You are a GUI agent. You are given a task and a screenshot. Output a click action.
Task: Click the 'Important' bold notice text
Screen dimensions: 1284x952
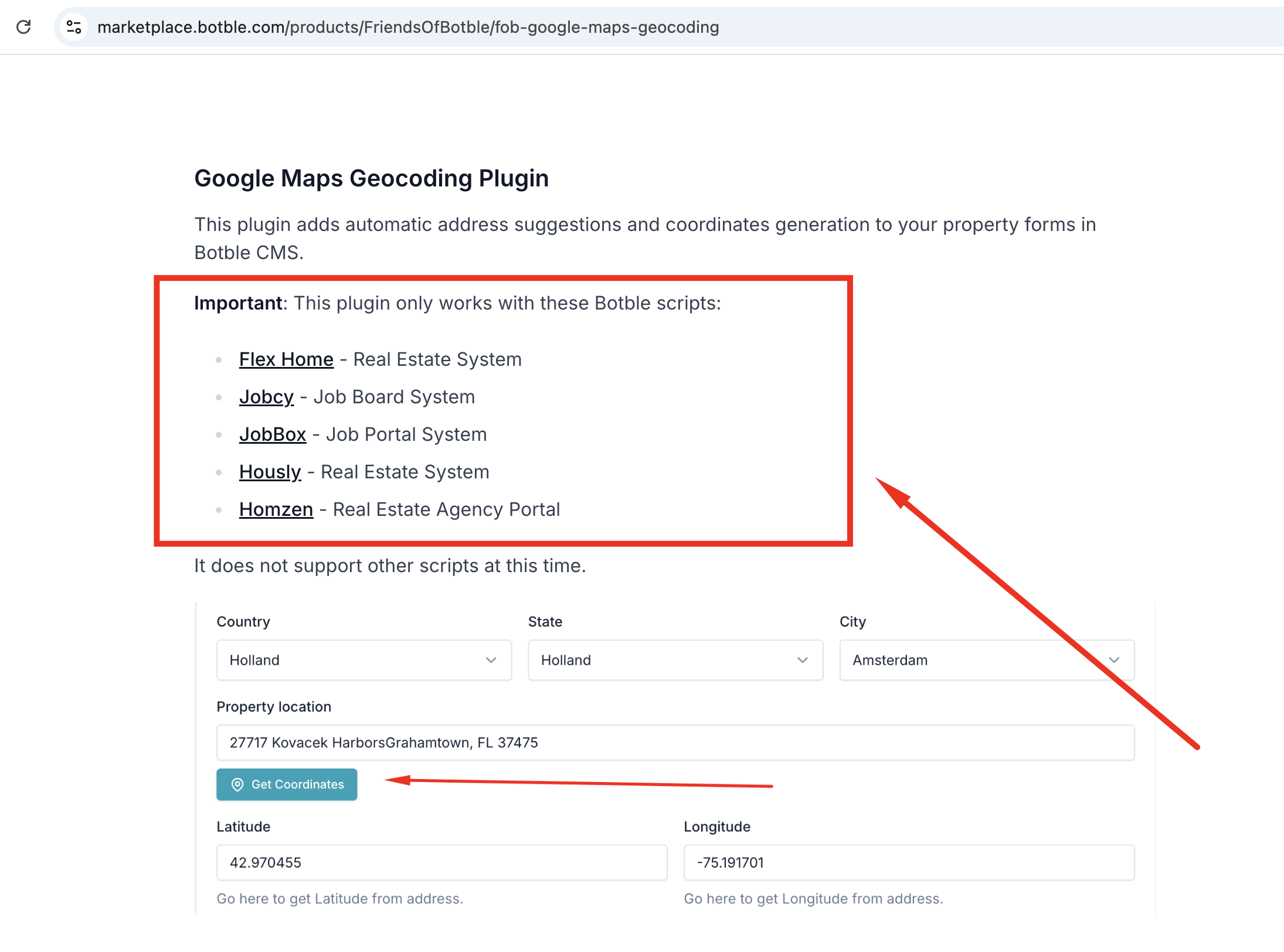[239, 303]
